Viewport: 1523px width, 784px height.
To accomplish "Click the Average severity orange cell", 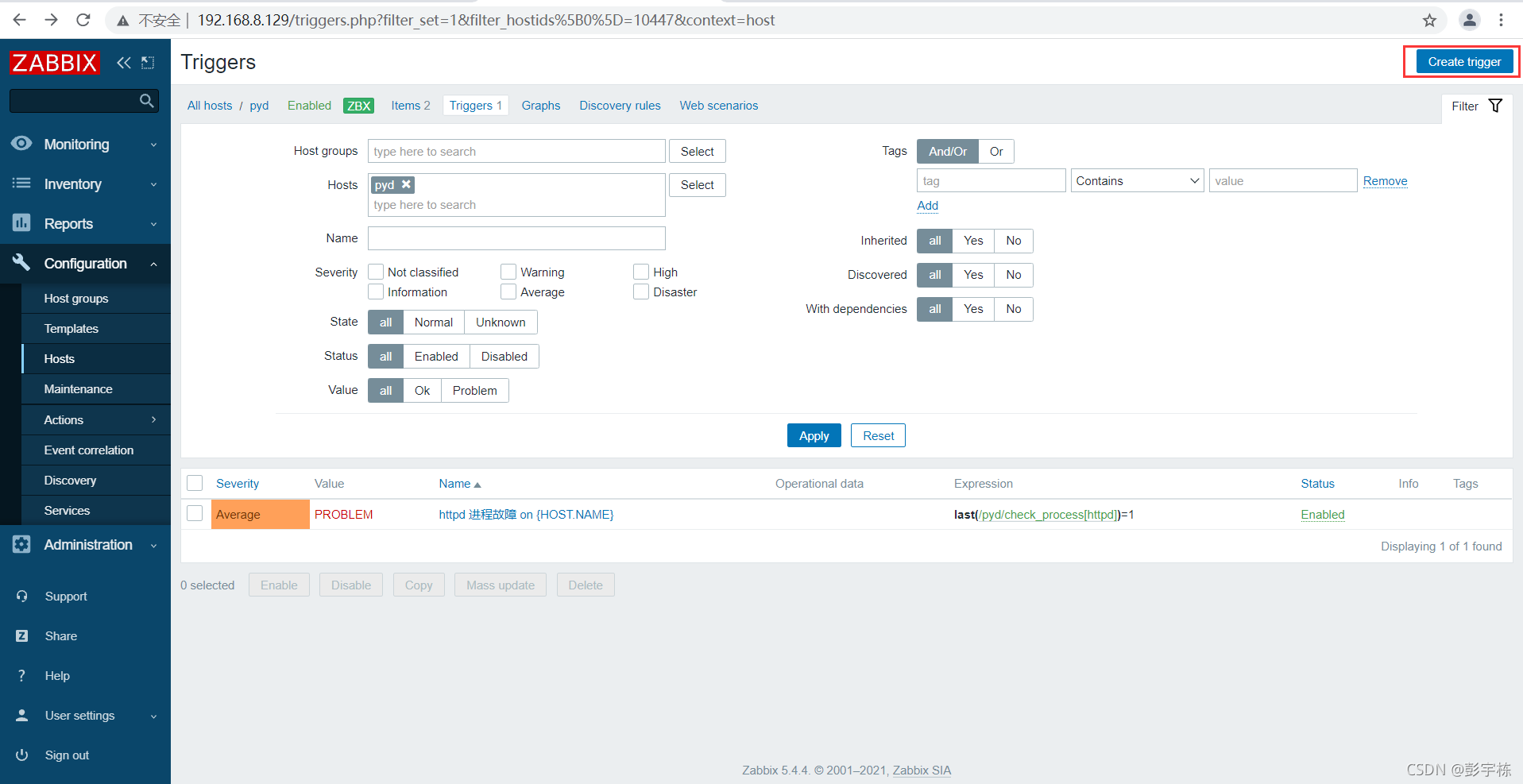I will [x=260, y=514].
